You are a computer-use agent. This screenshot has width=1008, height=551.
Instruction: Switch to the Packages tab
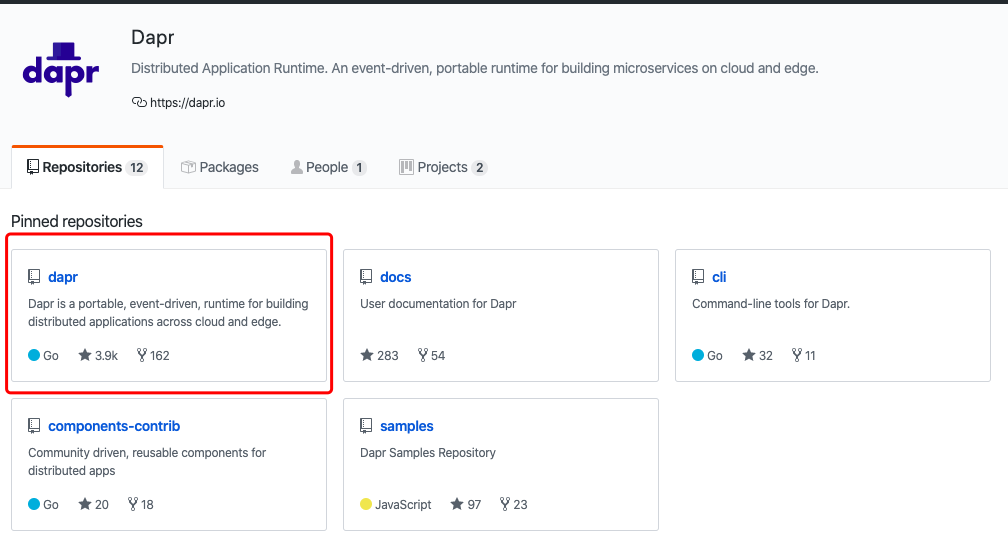coord(220,167)
